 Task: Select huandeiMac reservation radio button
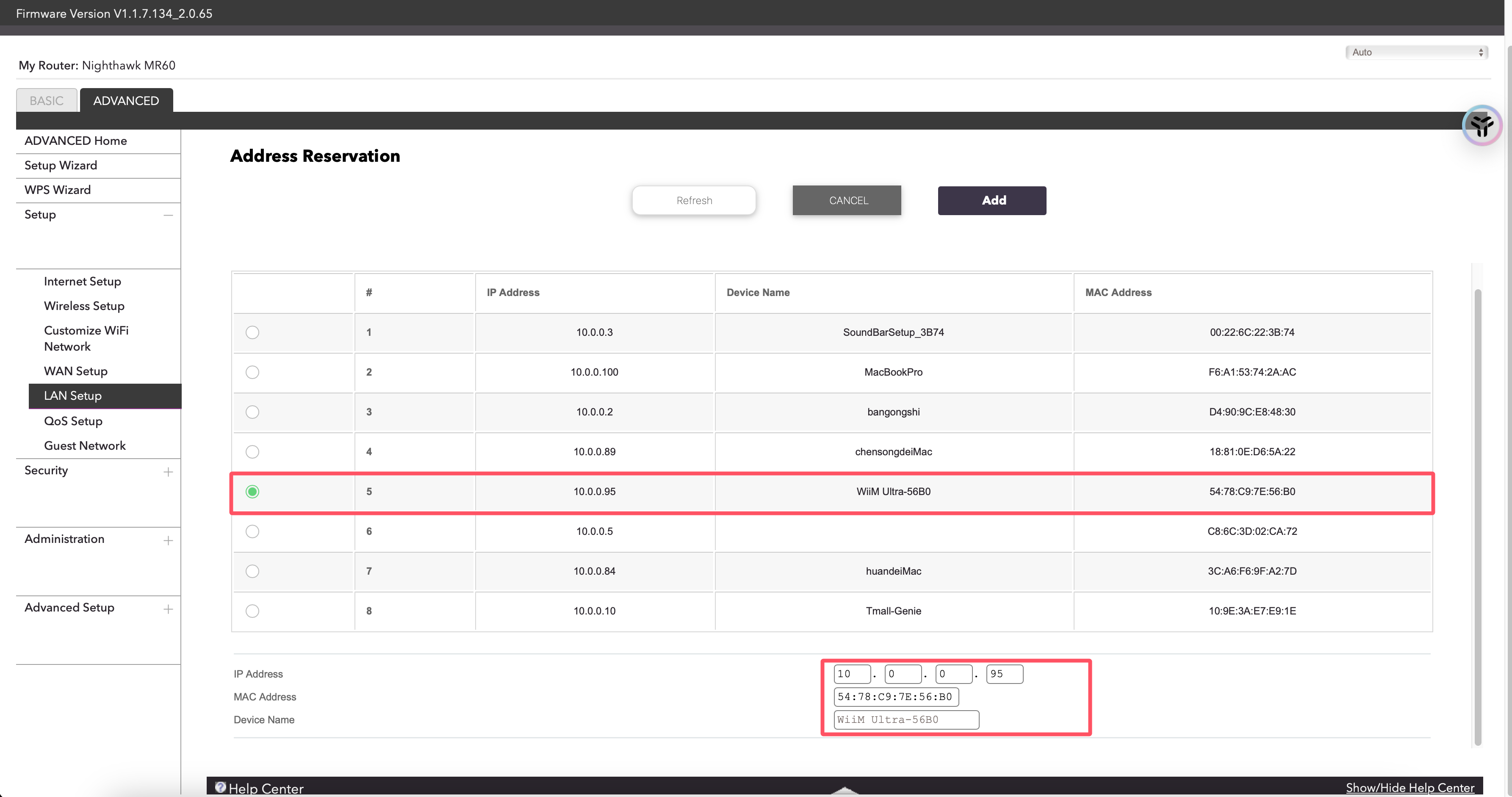click(252, 571)
